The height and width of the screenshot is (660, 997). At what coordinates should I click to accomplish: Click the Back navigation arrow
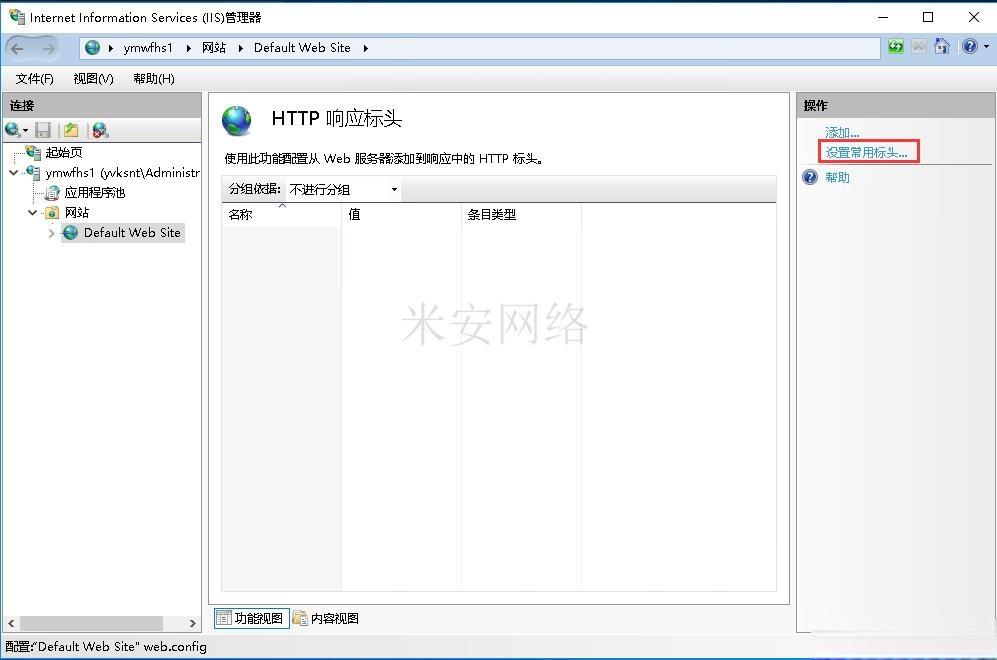click(x=18, y=48)
